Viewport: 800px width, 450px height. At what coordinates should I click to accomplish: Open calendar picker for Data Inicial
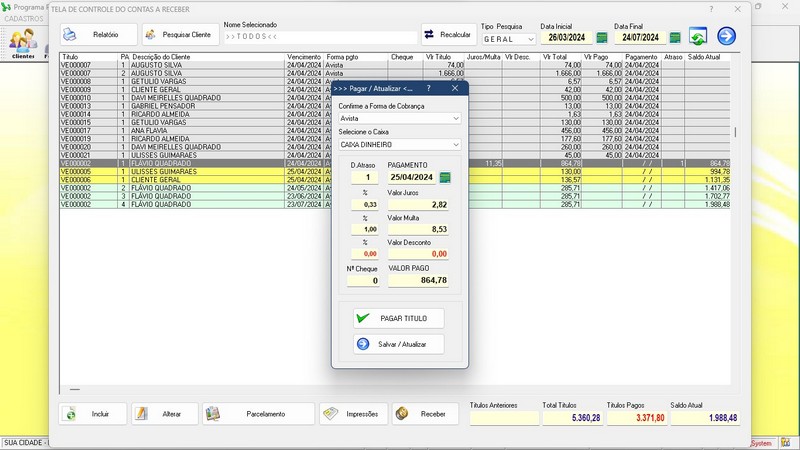tap(600, 38)
